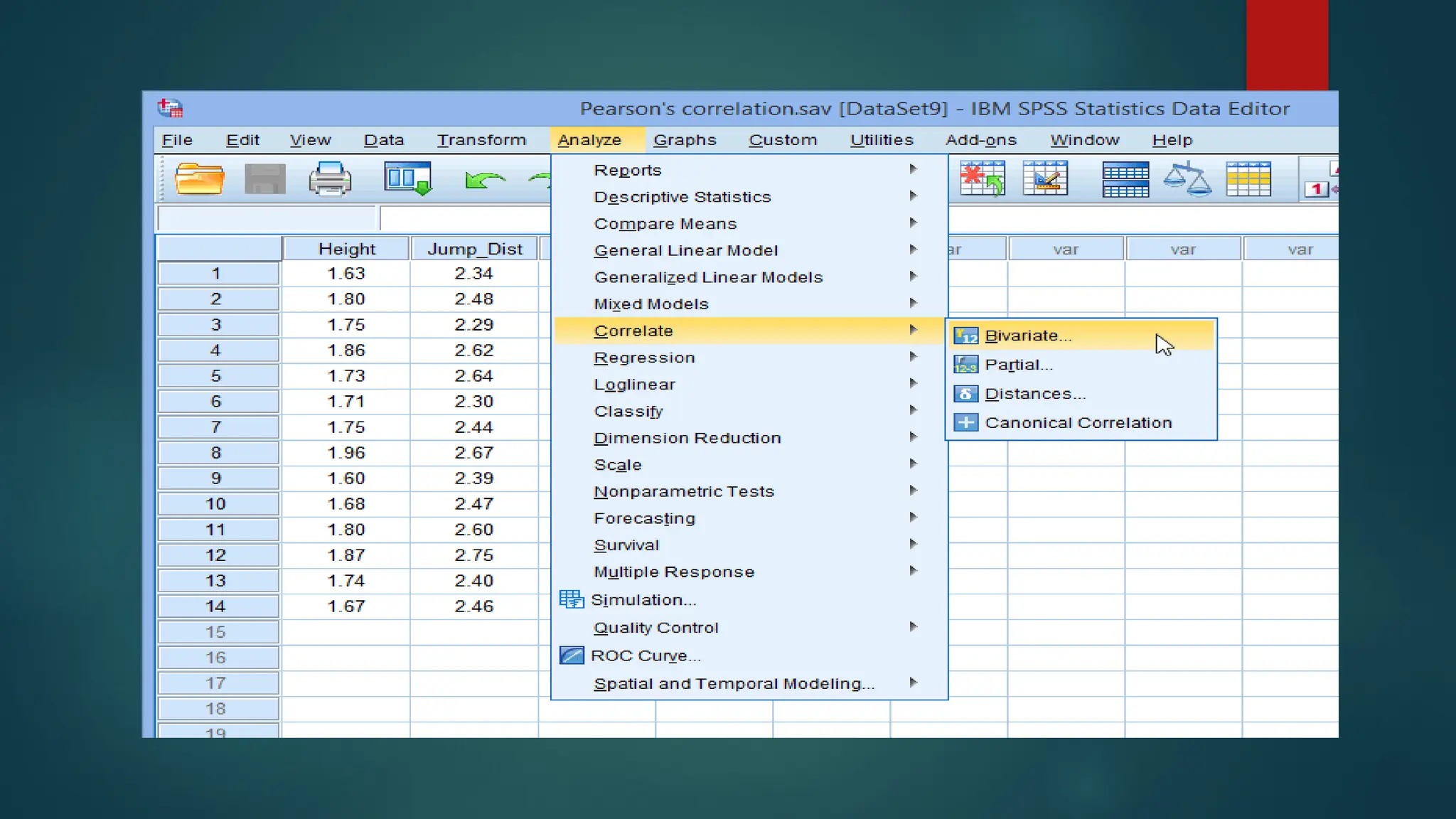Click the Split File grid icon

click(x=1125, y=179)
